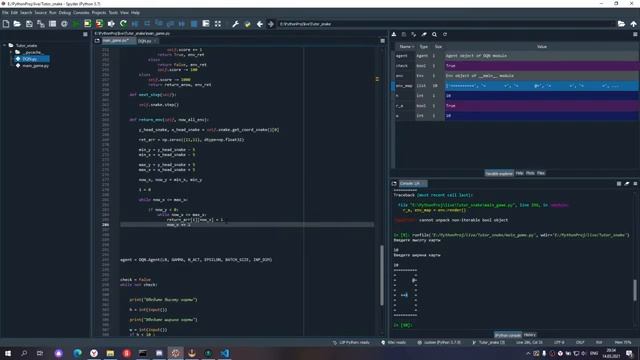The image size is (640, 360).
Task: Sort variables by Size column header
Action: pos(438,47)
